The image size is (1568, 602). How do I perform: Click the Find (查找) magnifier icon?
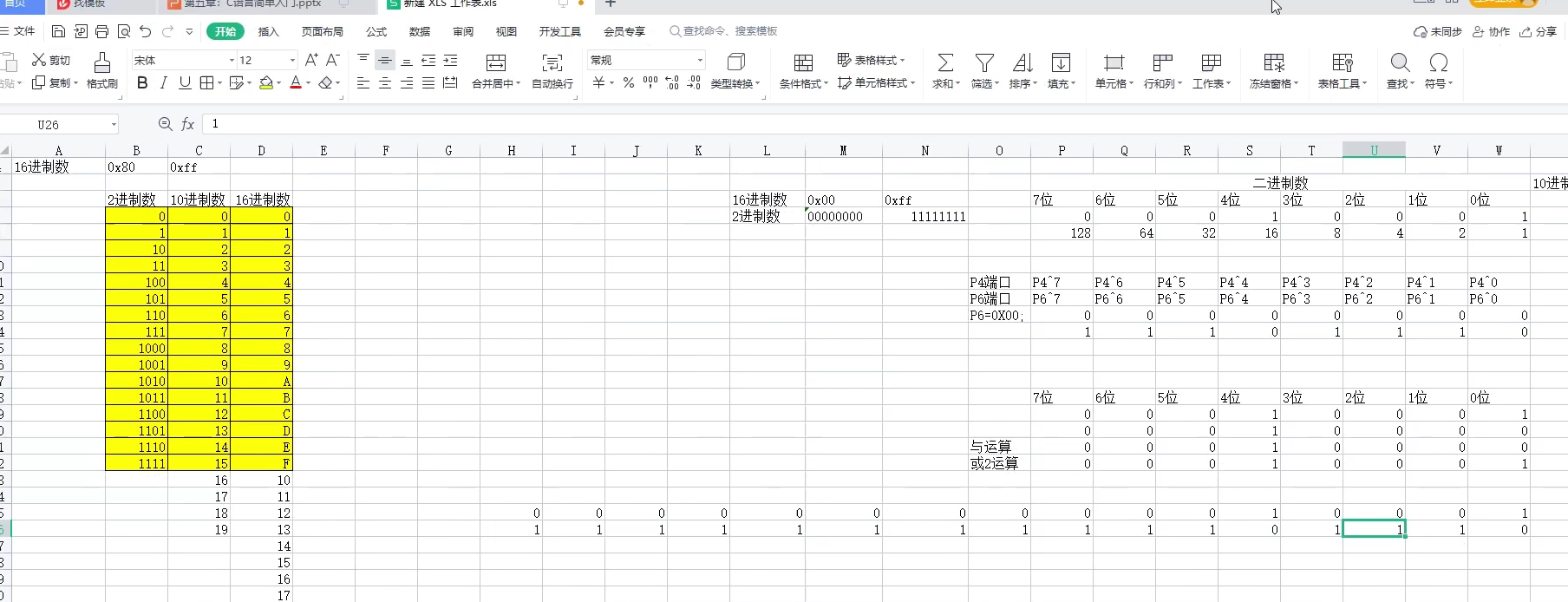(x=1400, y=62)
